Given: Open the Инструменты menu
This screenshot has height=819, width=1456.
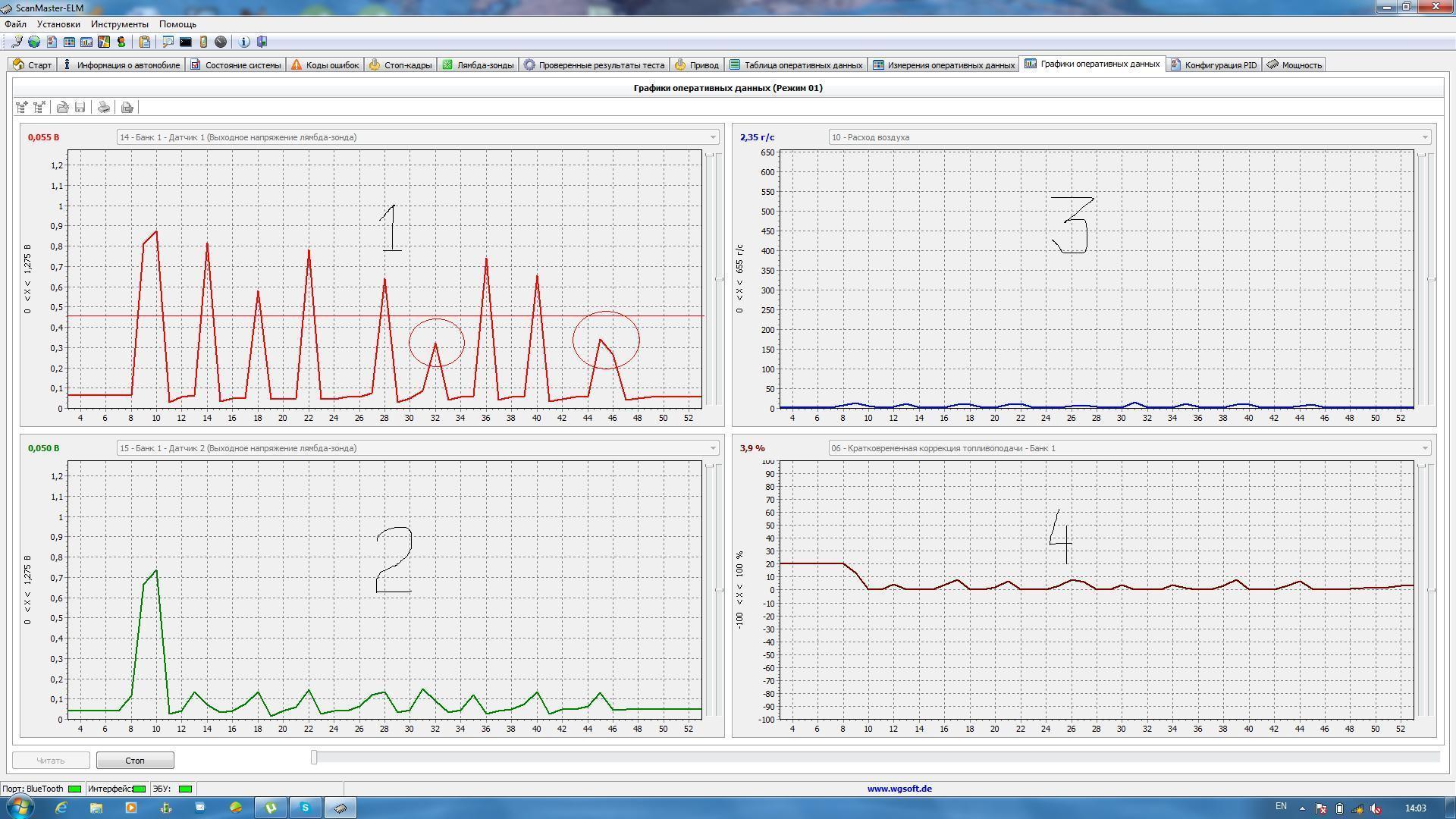Looking at the screenshot, I should 119,24.
